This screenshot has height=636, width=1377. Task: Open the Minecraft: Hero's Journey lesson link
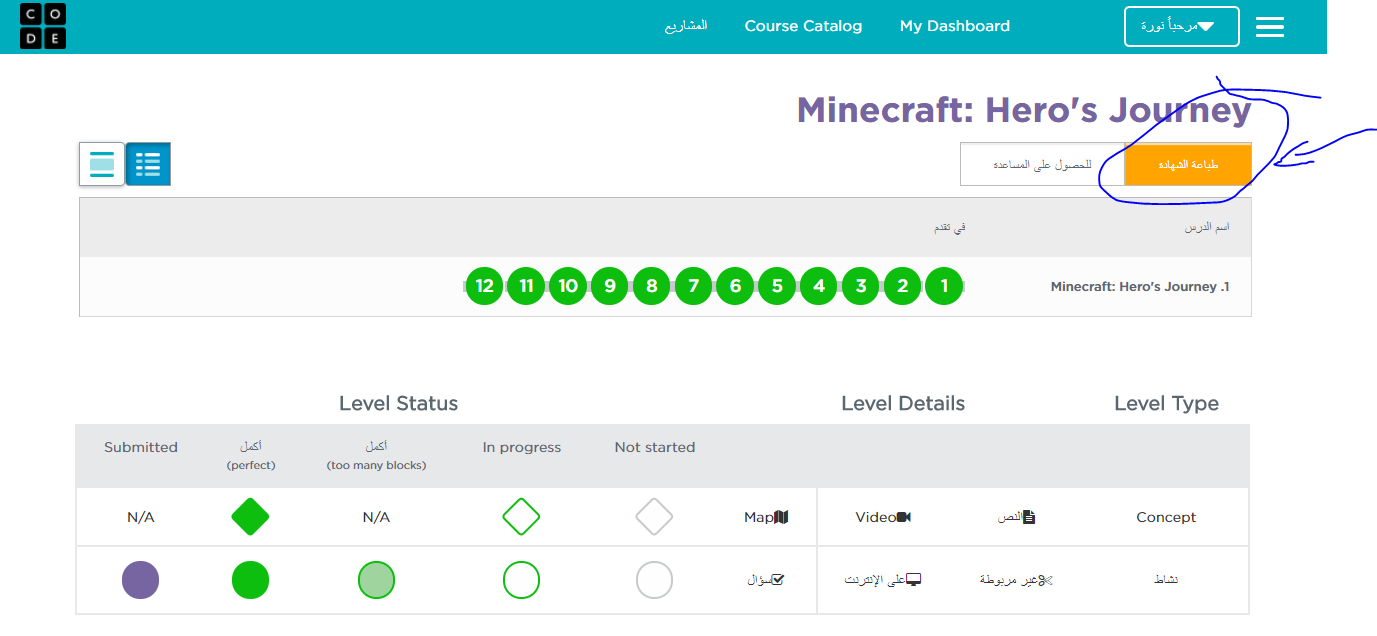[1140, 286]
